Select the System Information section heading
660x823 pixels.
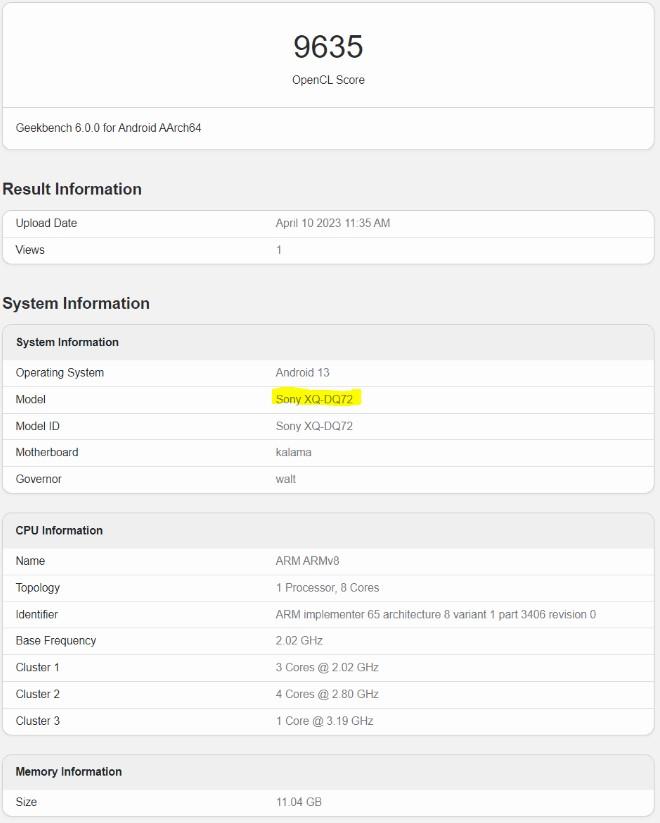click(76, 303)
